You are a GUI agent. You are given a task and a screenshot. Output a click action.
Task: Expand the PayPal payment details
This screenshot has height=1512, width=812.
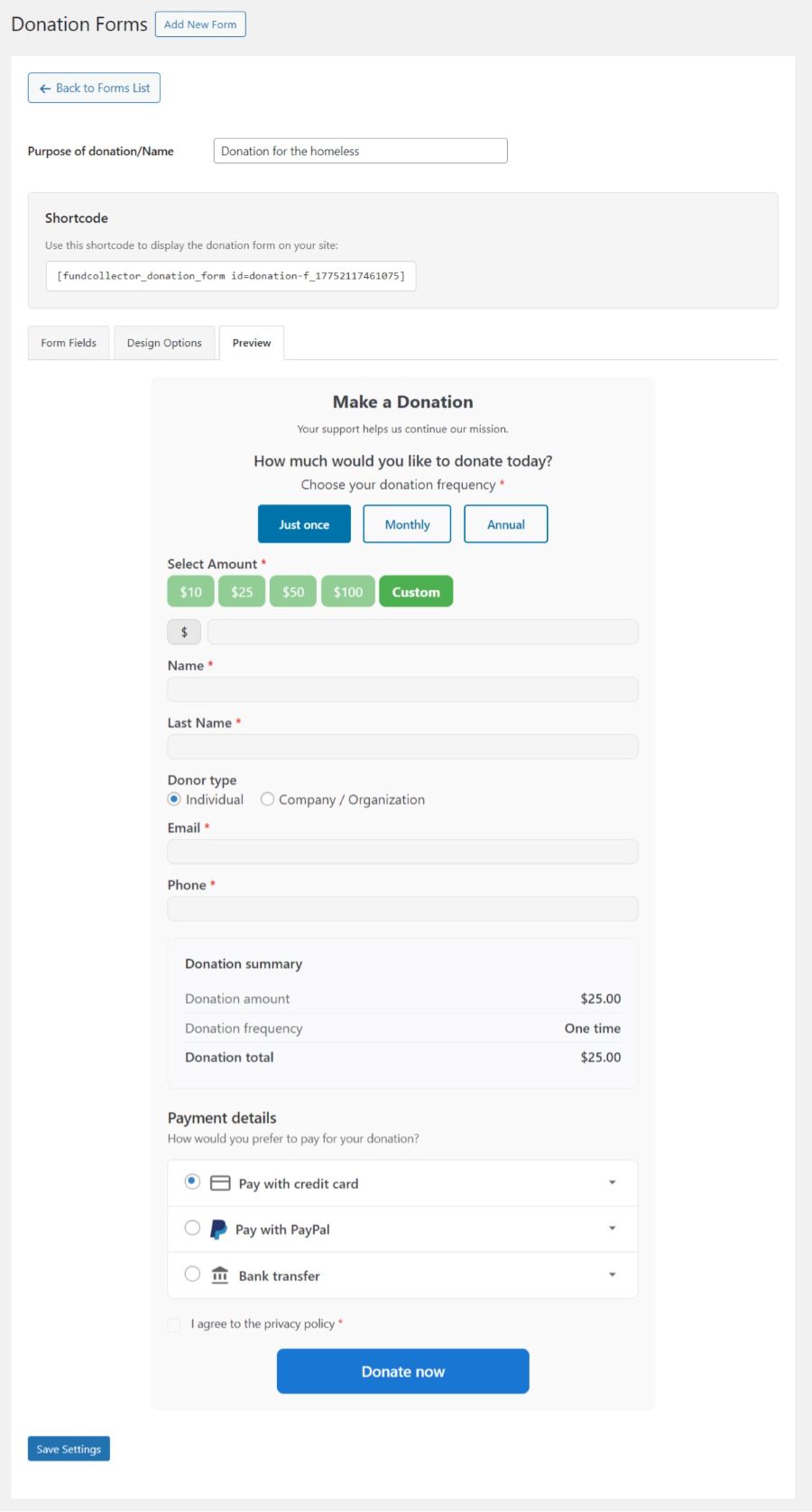click(613, 1228)
